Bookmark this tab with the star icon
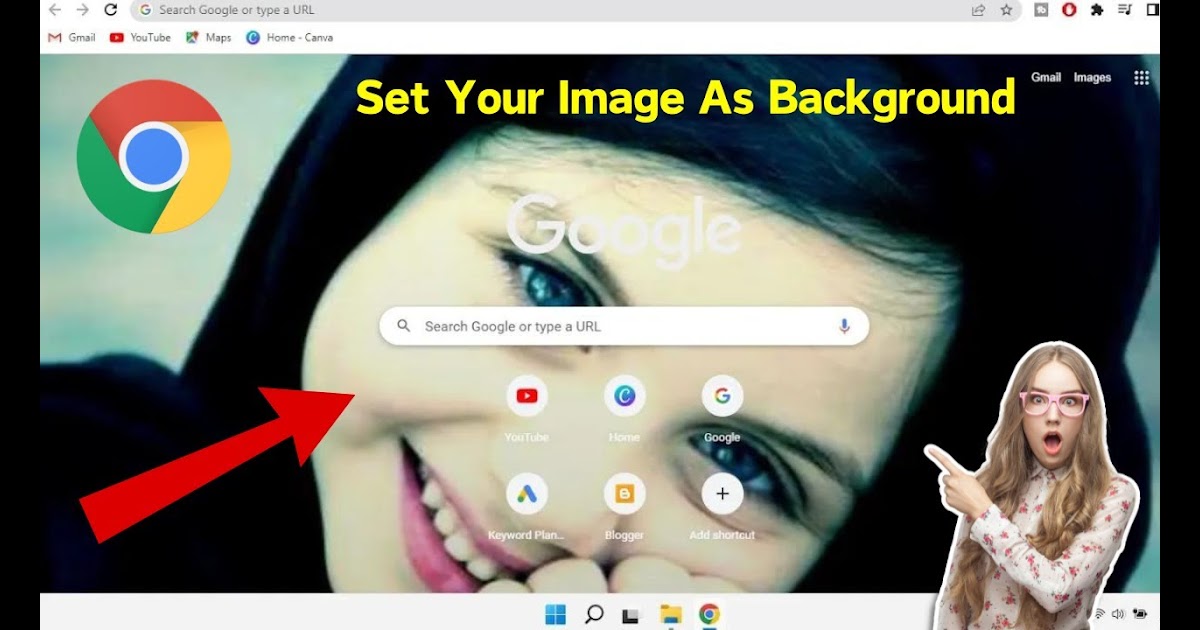Screen dimensions: 1200x630 pos(1006,10)
